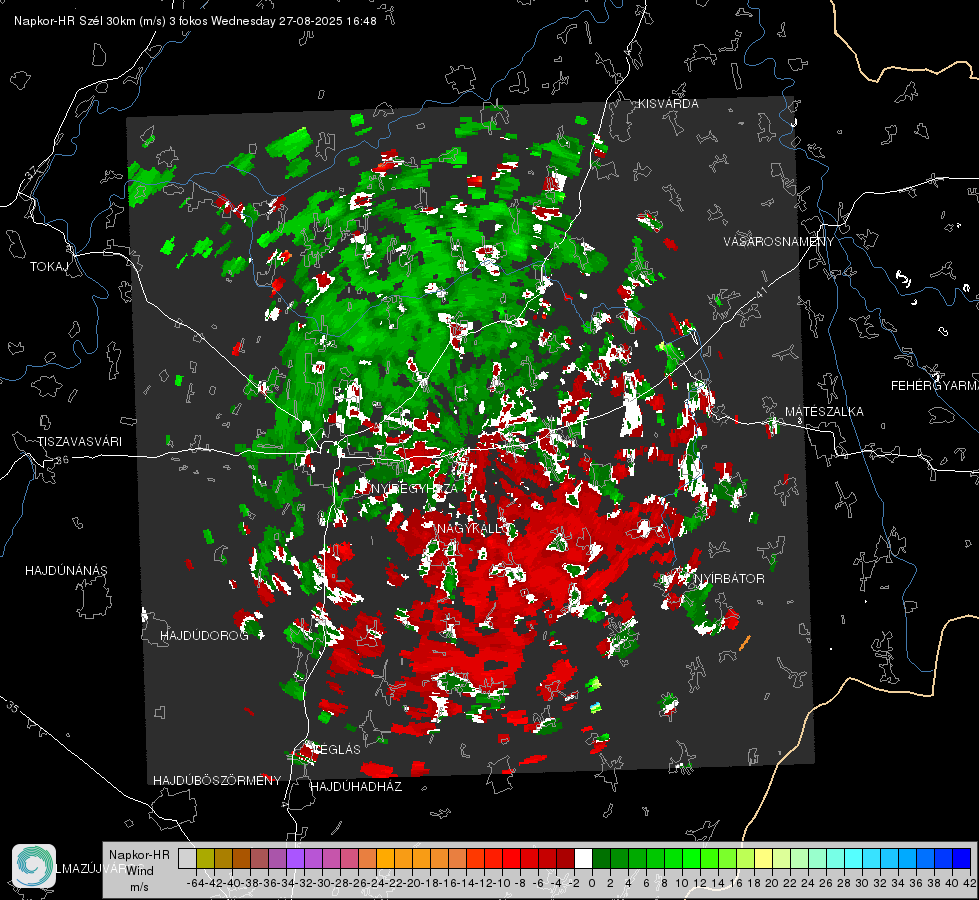Select the HAJDÚHADHÁZ label

pos(357,787)
